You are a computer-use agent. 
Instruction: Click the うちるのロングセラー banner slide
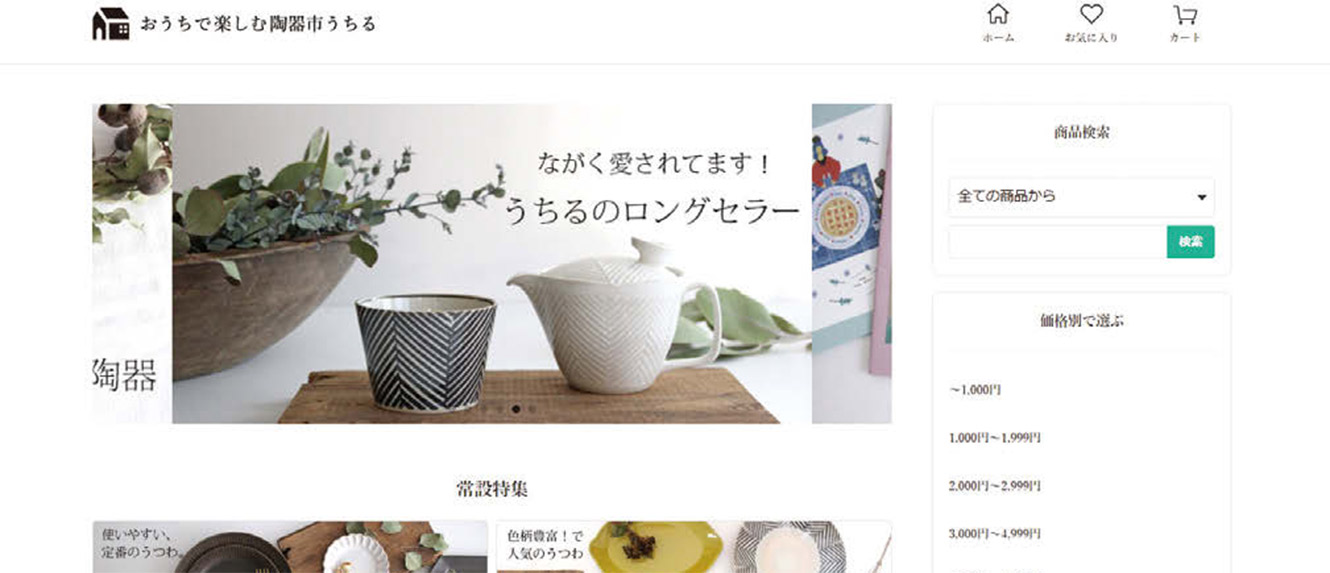click(492, 264)
